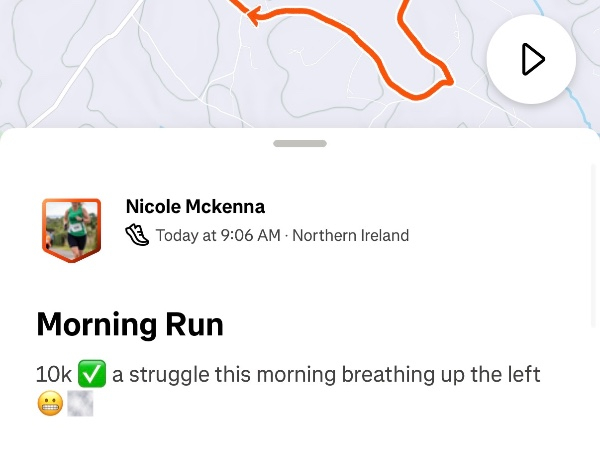Tap the Today at 9:06 AM timestamp
The image size is (600, 450).
coord(218,236)
